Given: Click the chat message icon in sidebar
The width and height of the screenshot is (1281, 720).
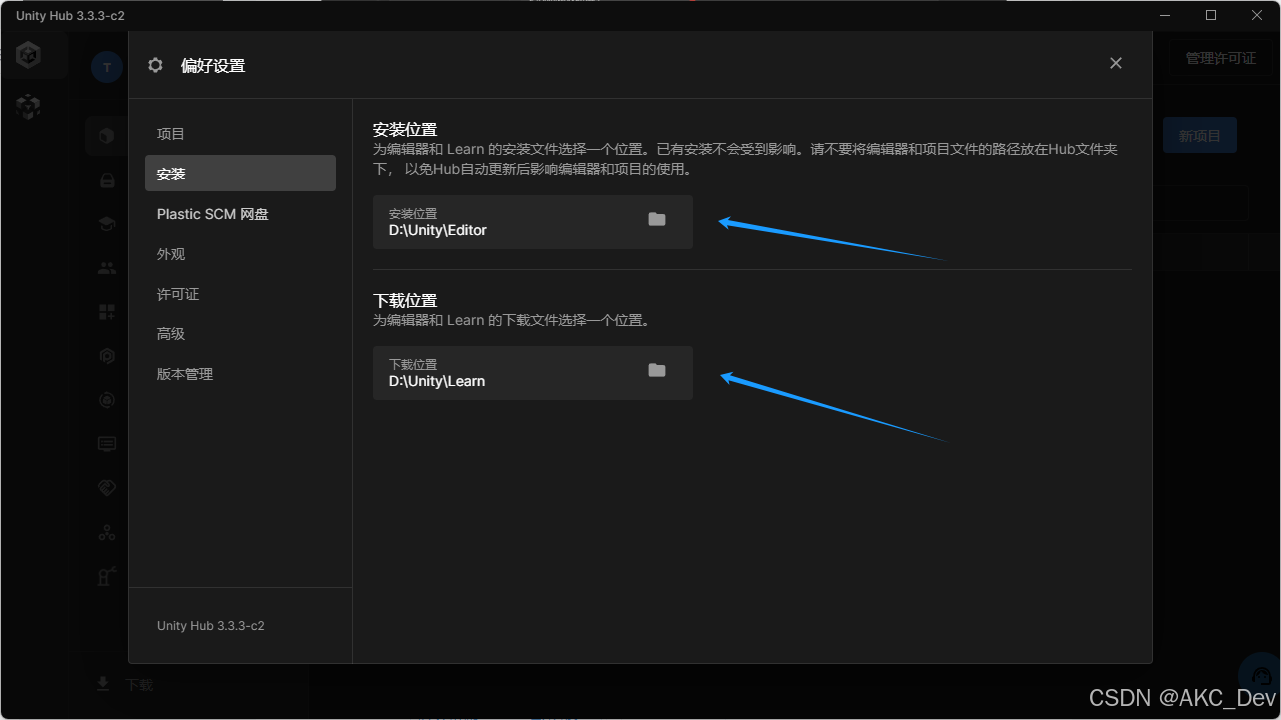Looking at the screenshot, I should click(107, 444).
